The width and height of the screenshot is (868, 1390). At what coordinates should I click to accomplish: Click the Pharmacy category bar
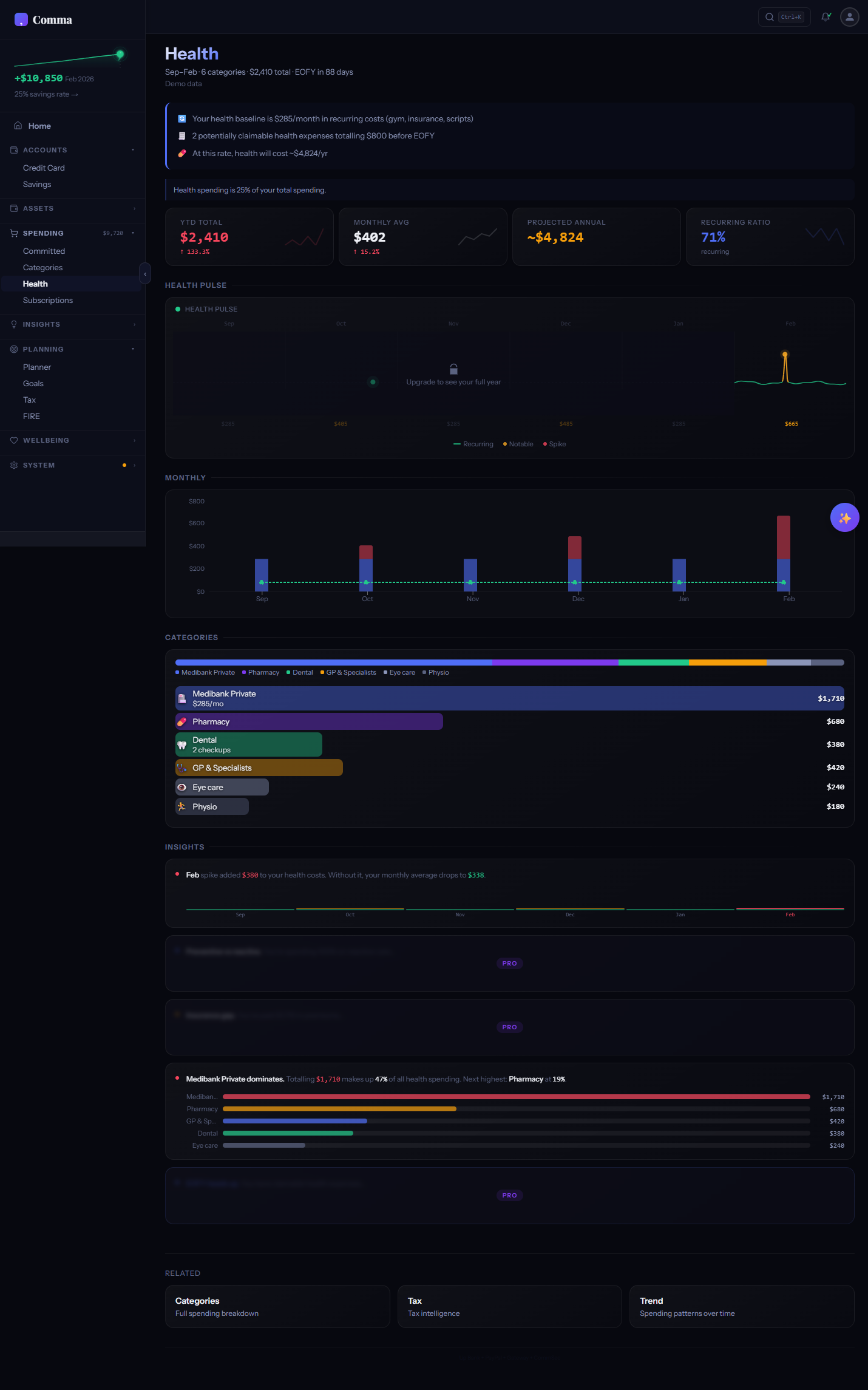click(x=309, y=721)
